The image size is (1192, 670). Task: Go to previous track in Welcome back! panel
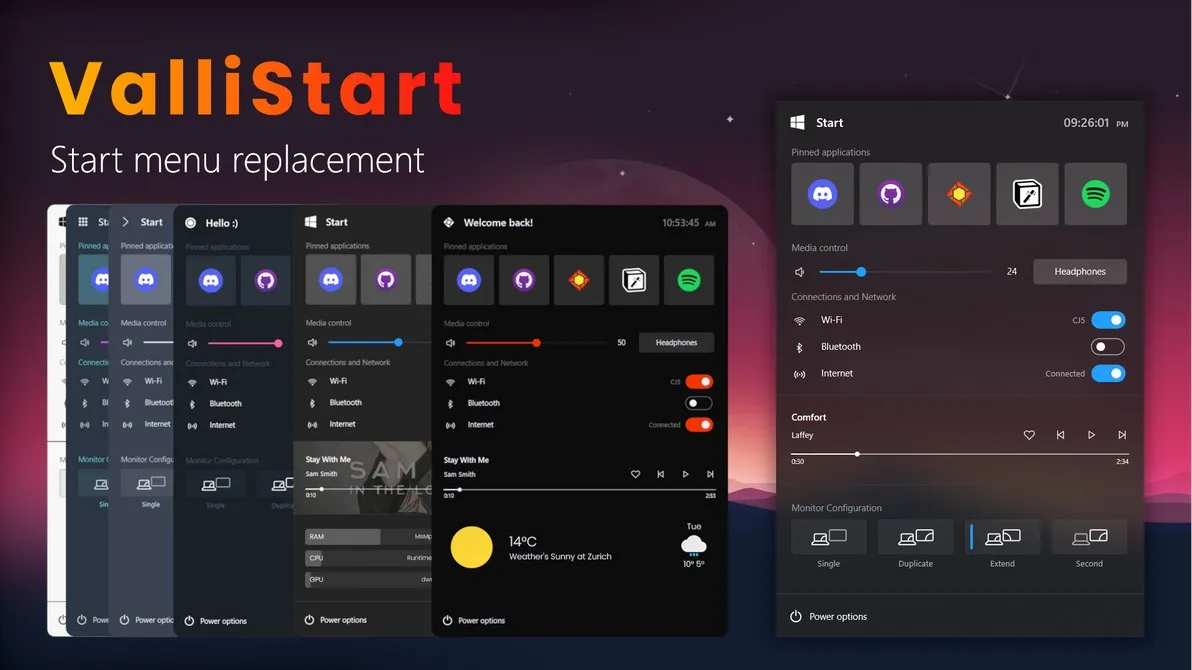click(660, 475)
